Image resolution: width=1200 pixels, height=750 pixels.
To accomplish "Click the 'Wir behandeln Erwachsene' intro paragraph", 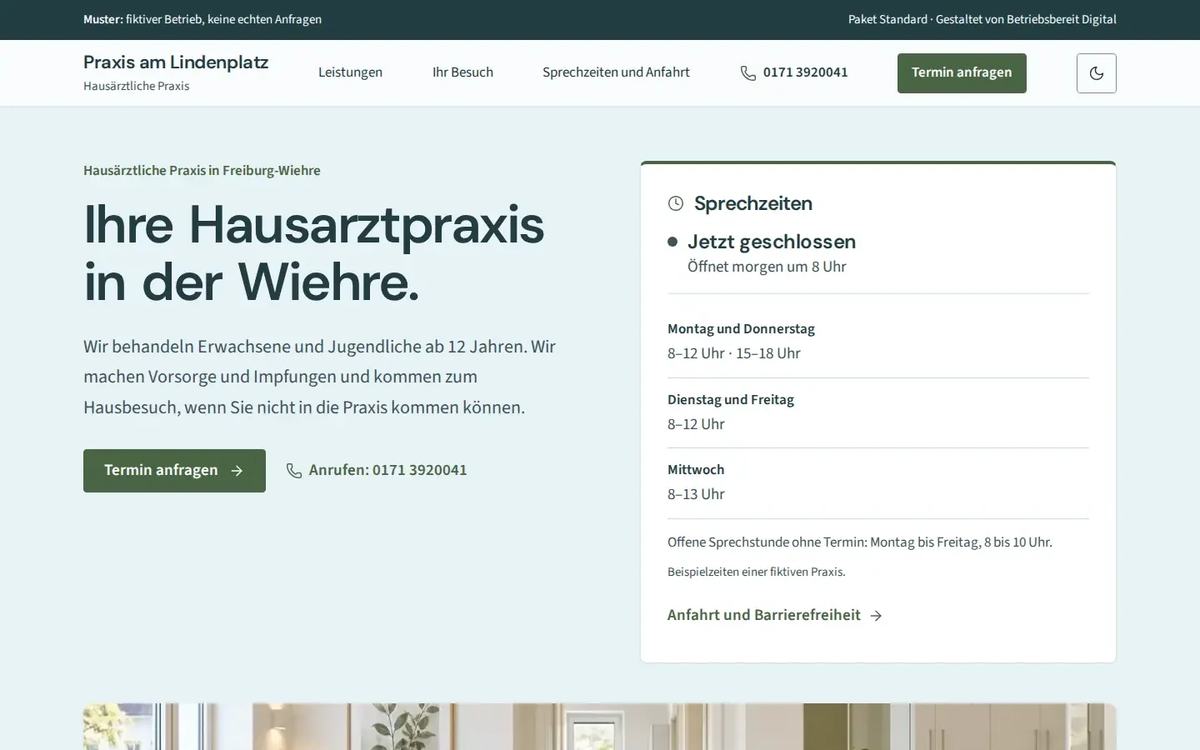I will (320, 377).
